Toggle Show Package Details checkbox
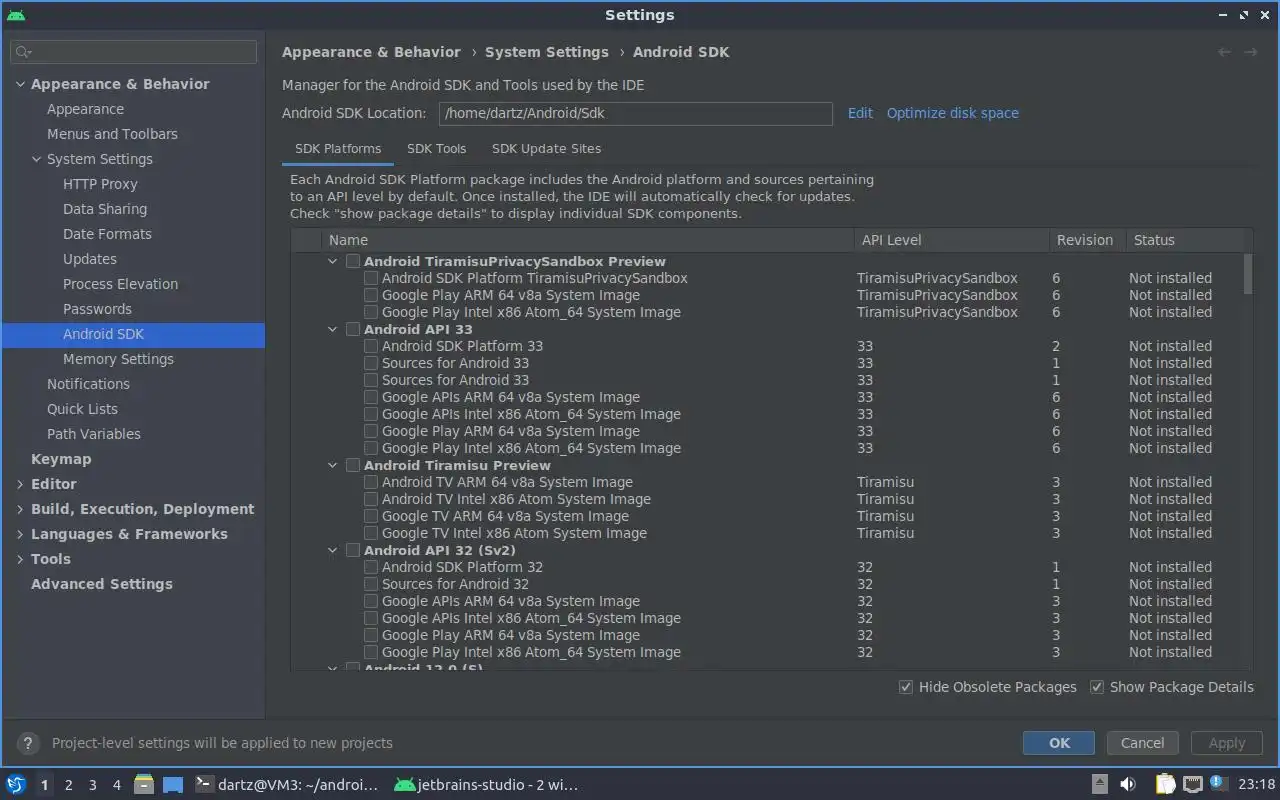The height and width of the screenshot is (800, 1280). [x=1097, y=687]
